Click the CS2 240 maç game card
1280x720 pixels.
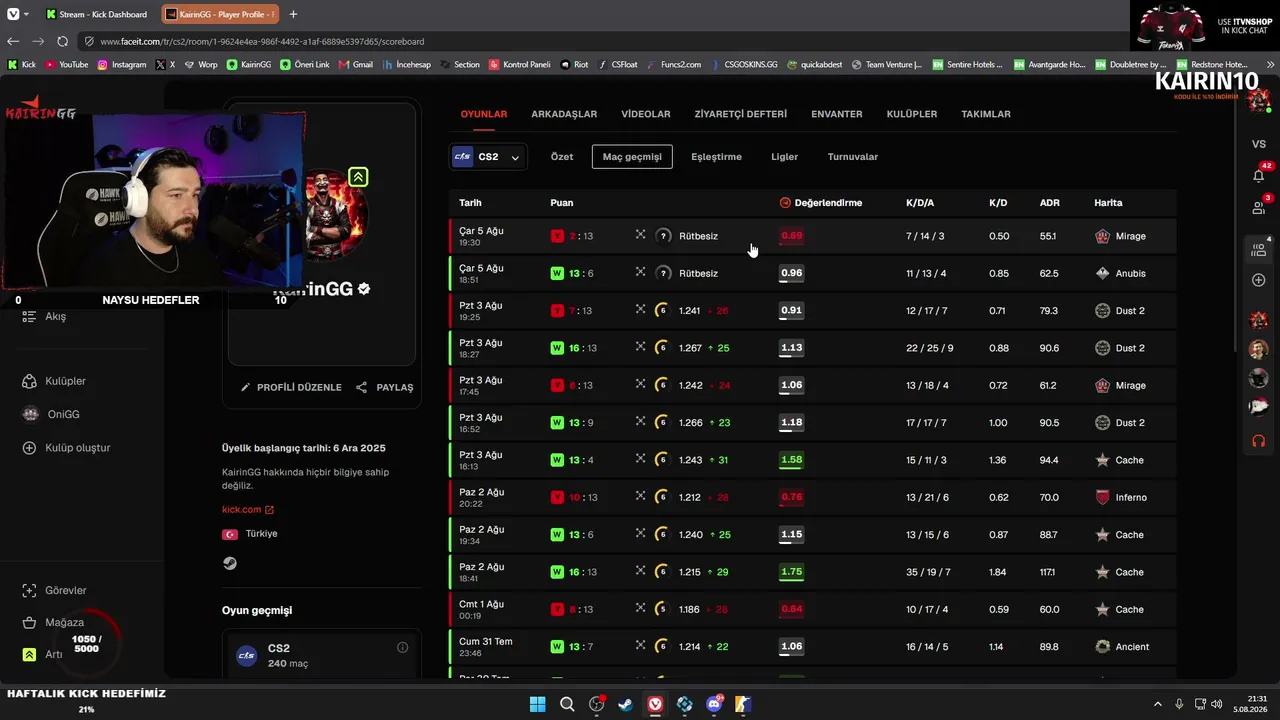(x=321, y=655)
